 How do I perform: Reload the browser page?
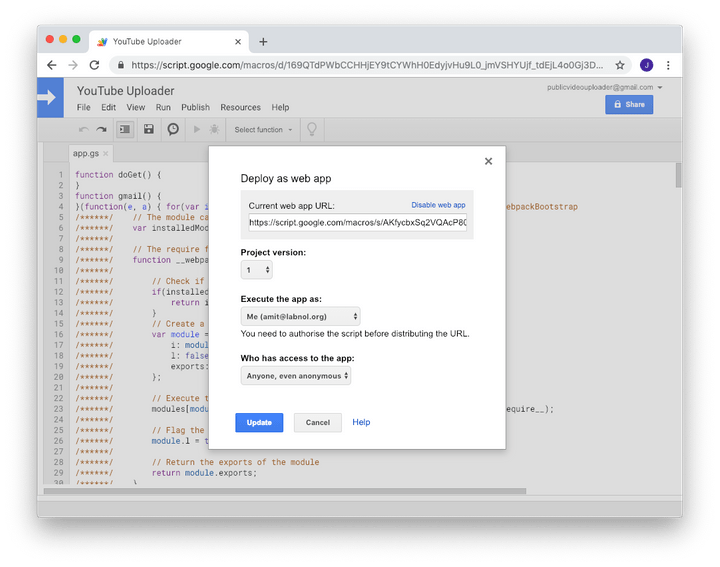tap(95, 65)
